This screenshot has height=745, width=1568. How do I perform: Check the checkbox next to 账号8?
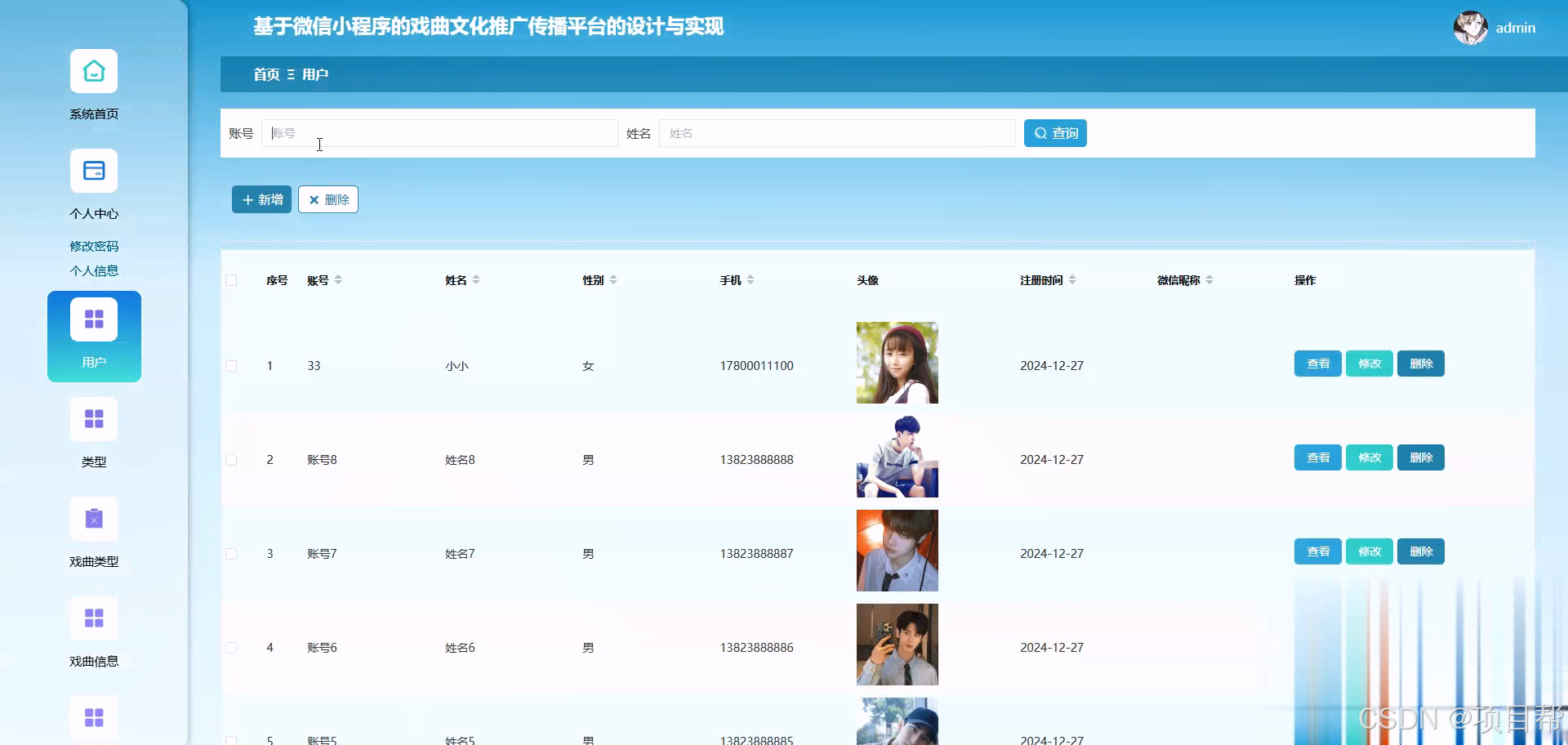pos(231,459)
